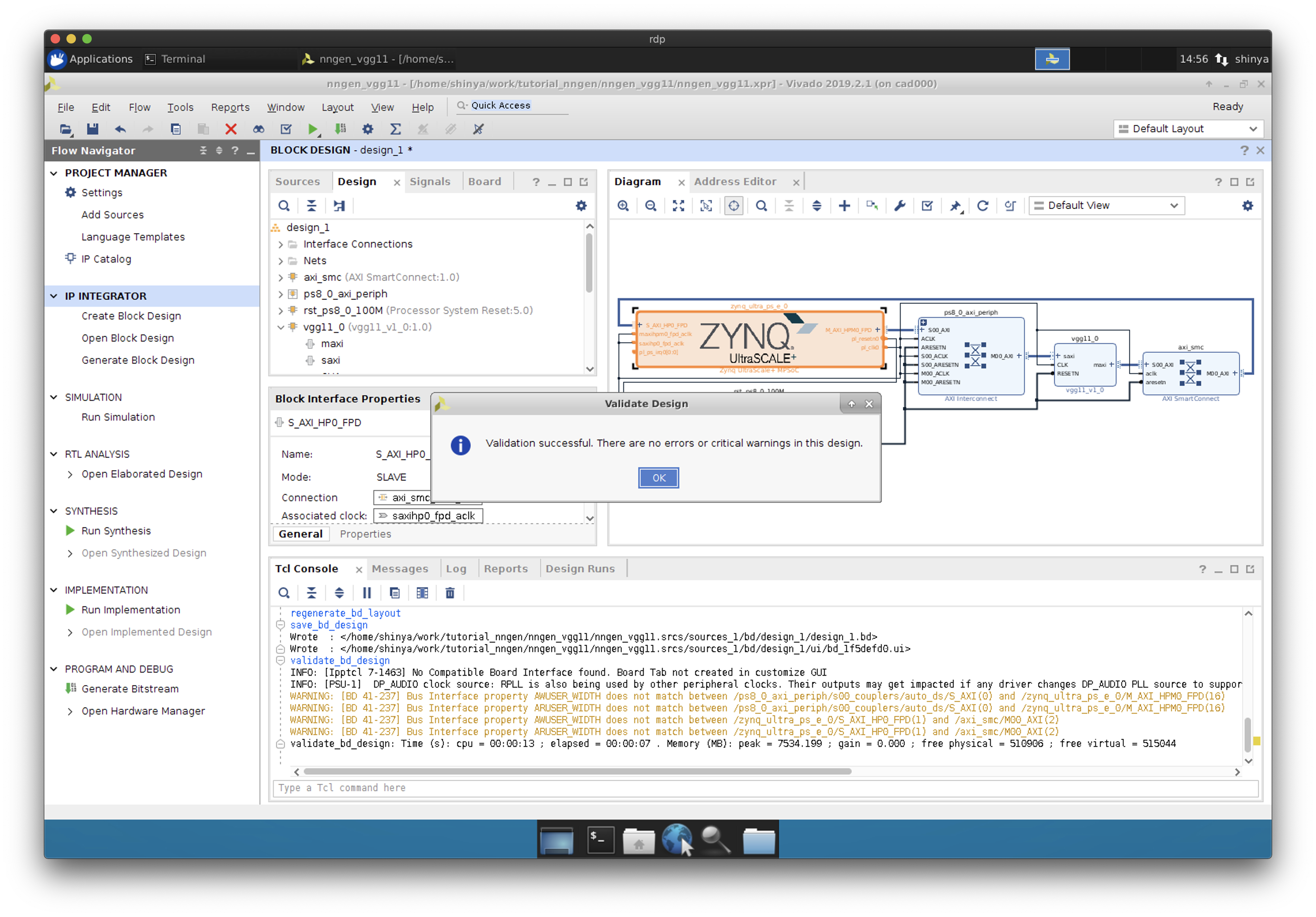
Task: Click Run Connection Automation wrench icon
Action: 899,206
